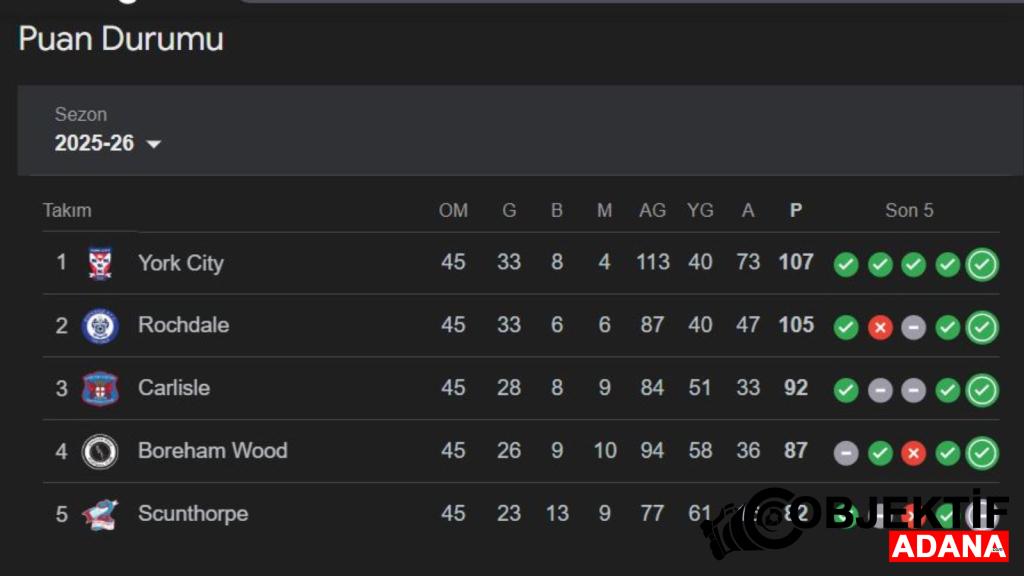Open the Rochdale team link
This screenshot has width=1024, height=576.
pos(183,326)
